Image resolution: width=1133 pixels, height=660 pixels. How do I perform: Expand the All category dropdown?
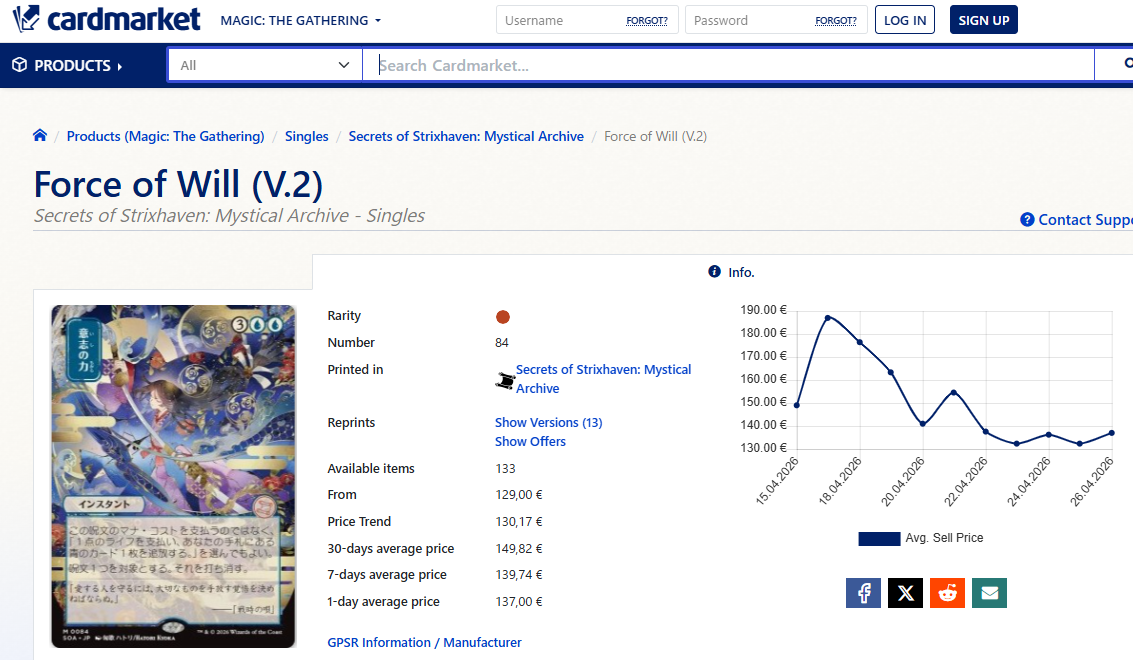click(264, 65)
